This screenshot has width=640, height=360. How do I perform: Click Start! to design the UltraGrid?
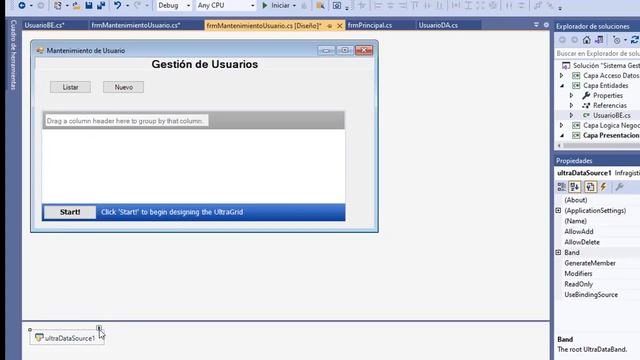point(70,212)
